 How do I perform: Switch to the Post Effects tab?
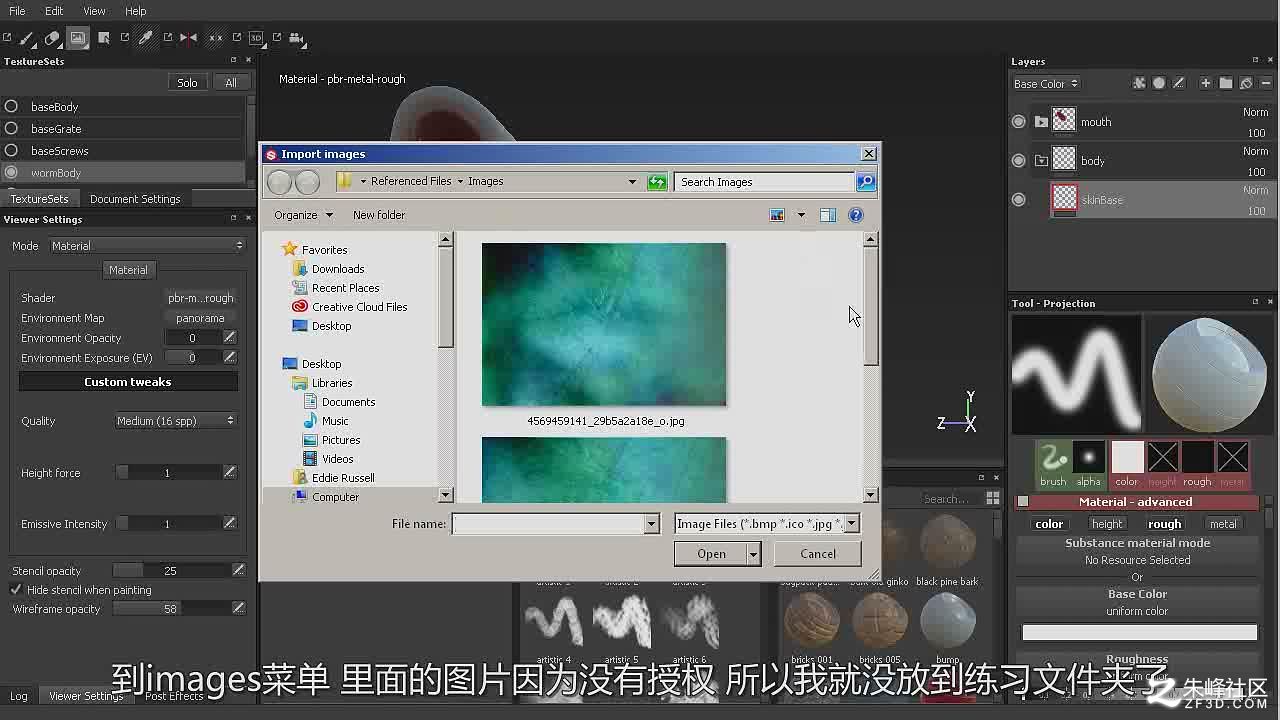tap(174, 696)
